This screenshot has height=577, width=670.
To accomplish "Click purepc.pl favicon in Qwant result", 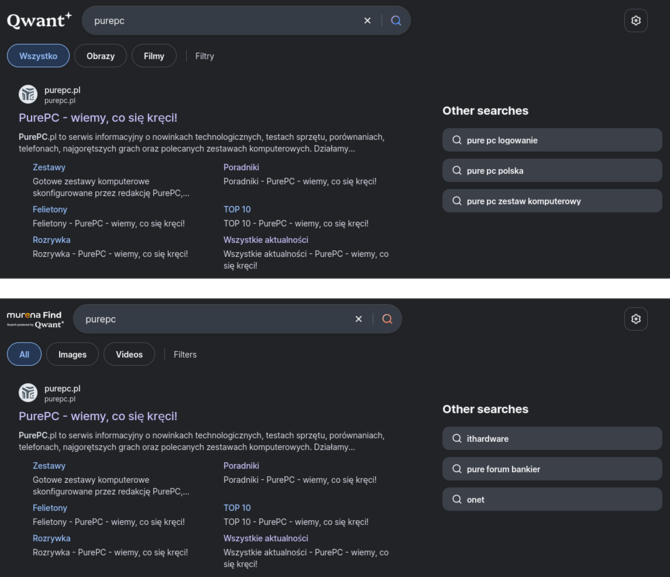I will (x=28, y=94).
